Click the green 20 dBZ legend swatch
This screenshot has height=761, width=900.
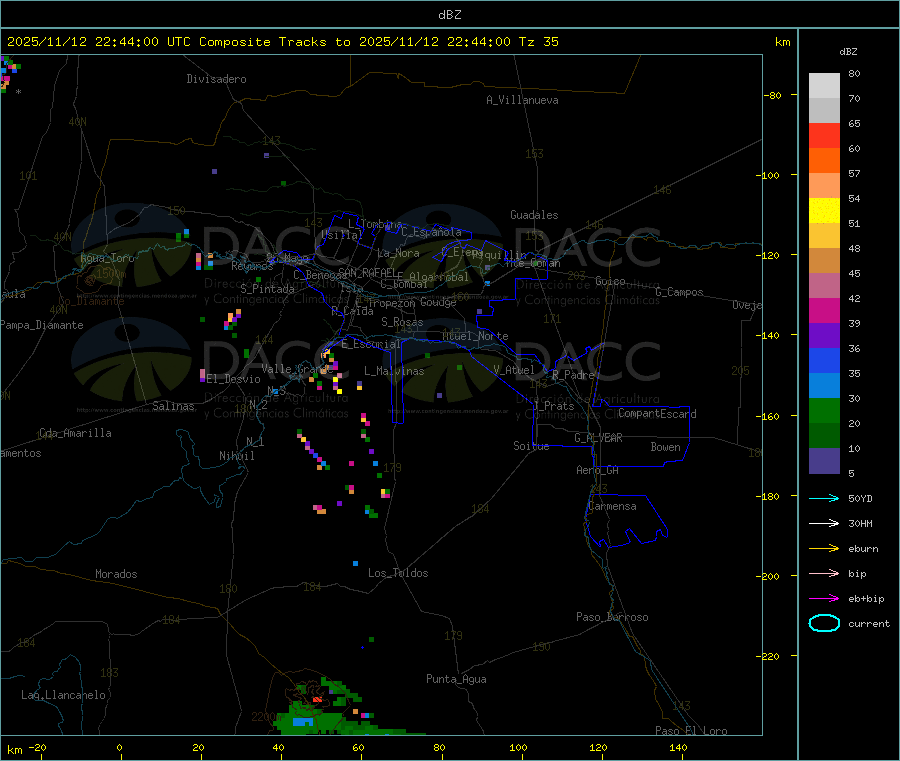point(824,410)
